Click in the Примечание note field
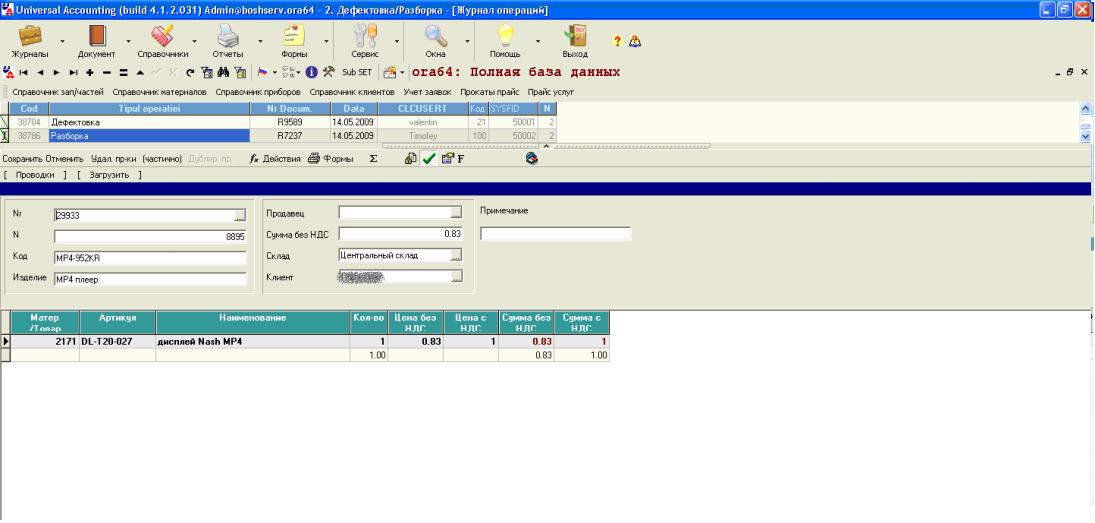The image size is (1095, 523). point(556,234)
